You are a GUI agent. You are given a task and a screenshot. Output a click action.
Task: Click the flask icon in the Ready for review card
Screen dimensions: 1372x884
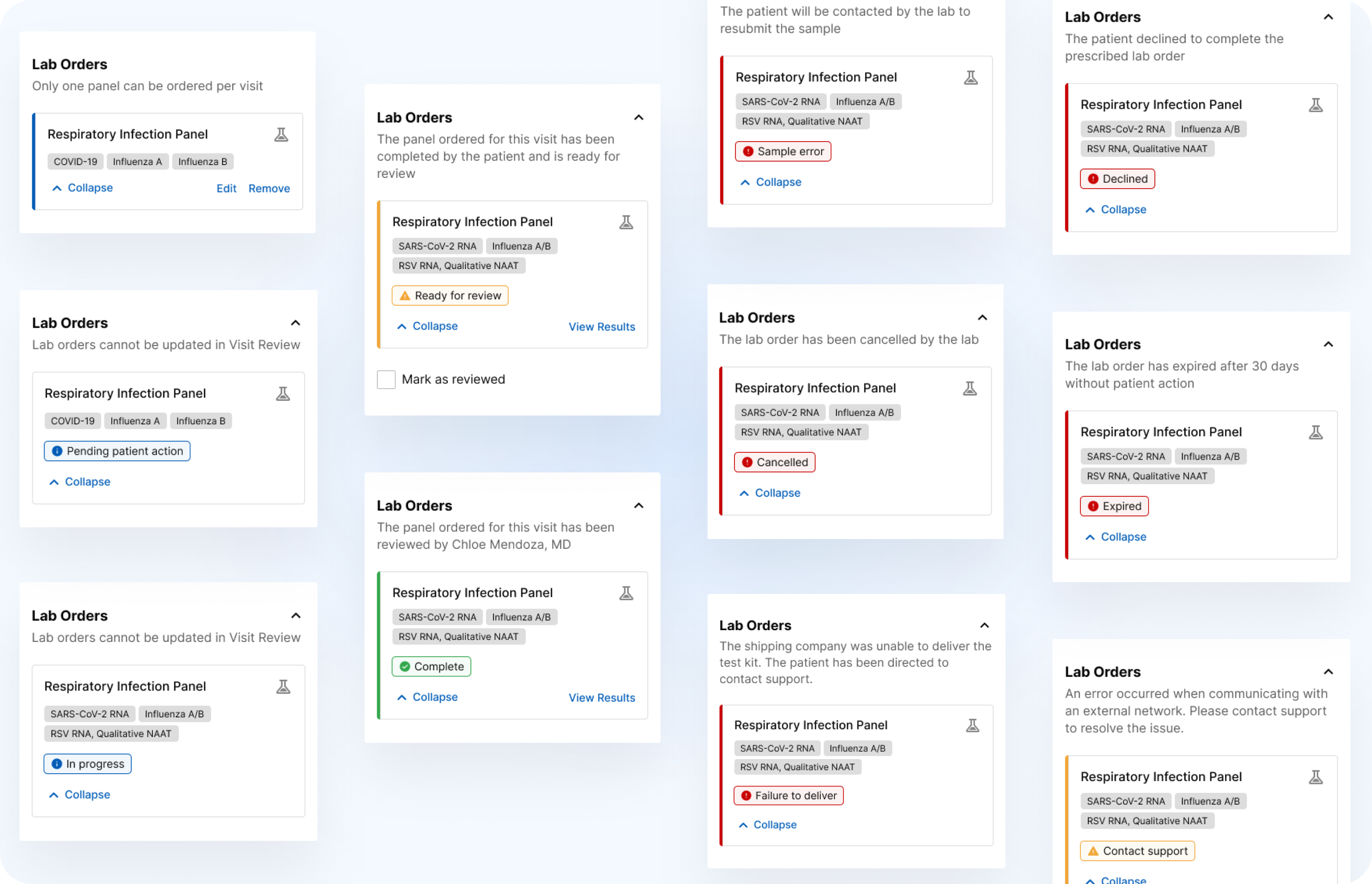[x=626, y=222]
